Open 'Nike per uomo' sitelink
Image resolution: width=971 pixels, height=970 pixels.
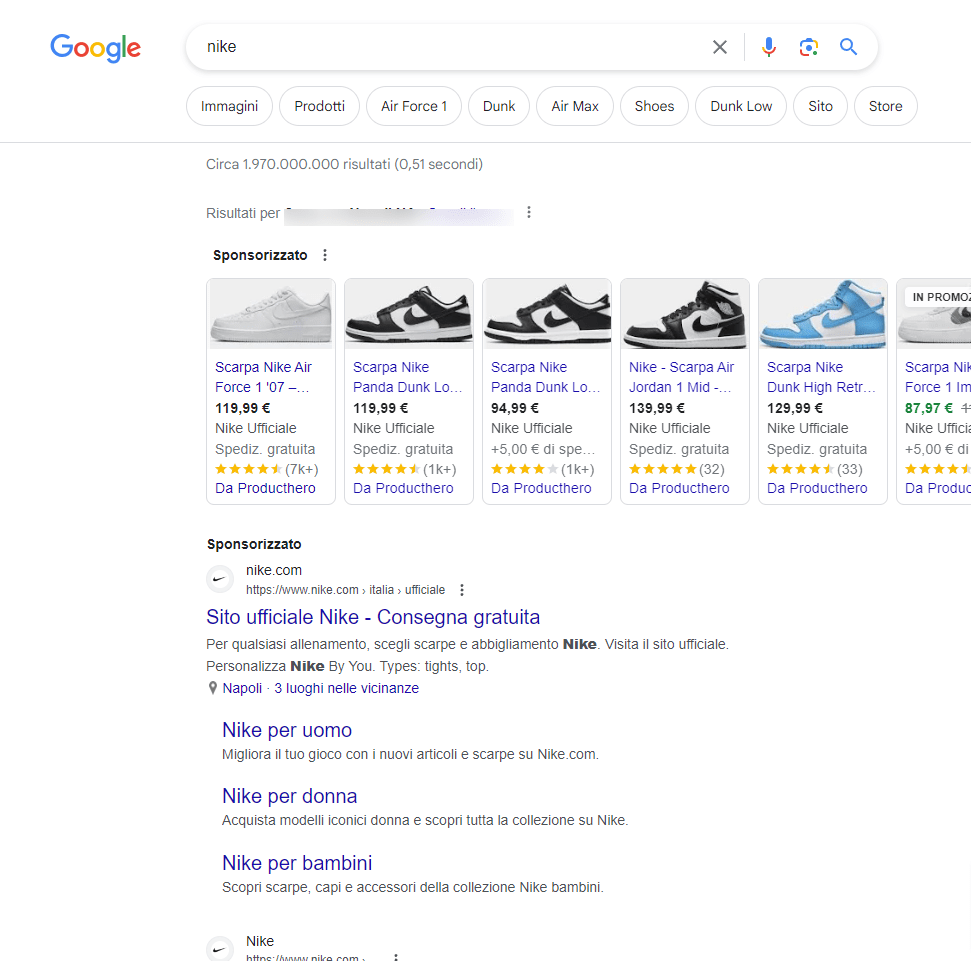287,730
